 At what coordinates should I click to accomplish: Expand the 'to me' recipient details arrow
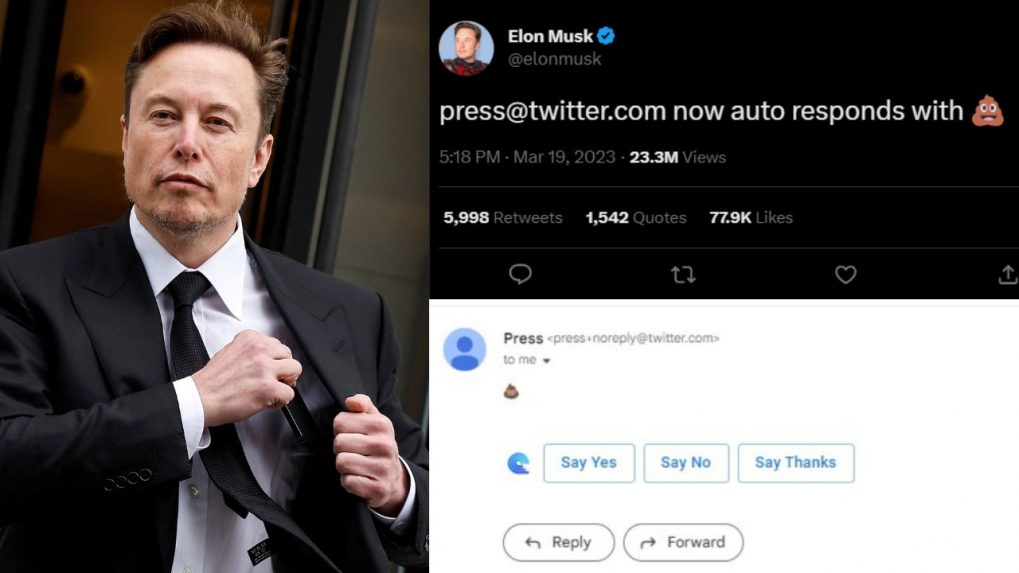[x=547, y=361]
